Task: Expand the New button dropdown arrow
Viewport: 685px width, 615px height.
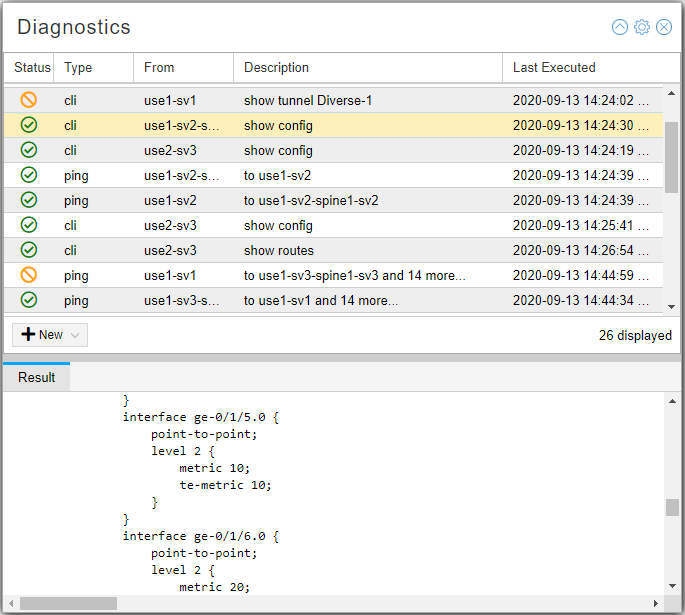Action: 76,335
